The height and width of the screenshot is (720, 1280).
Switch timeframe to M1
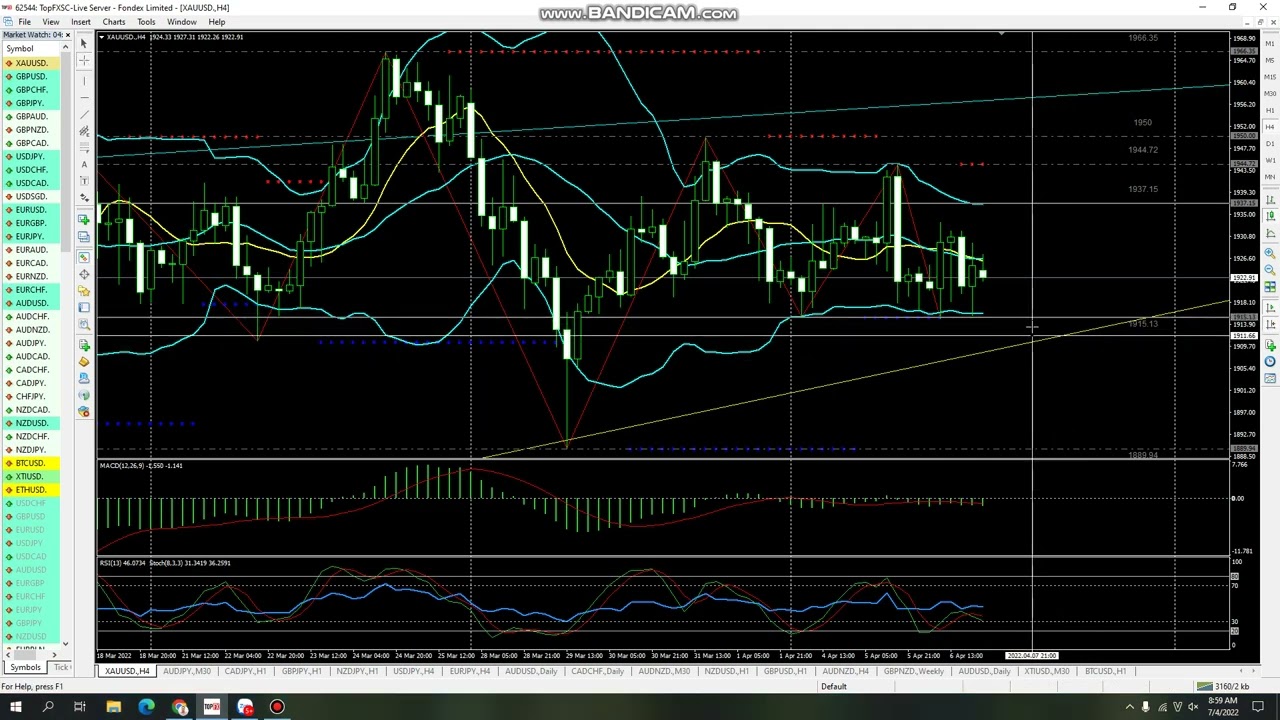pyautogui.click(x=1270, y=44)
